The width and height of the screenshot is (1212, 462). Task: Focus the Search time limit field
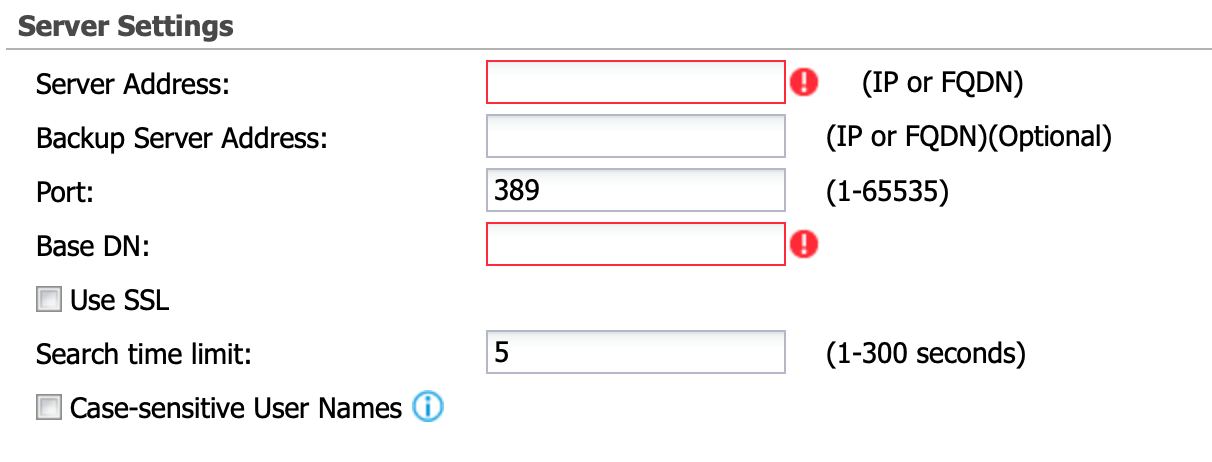(x=636, y=354)
